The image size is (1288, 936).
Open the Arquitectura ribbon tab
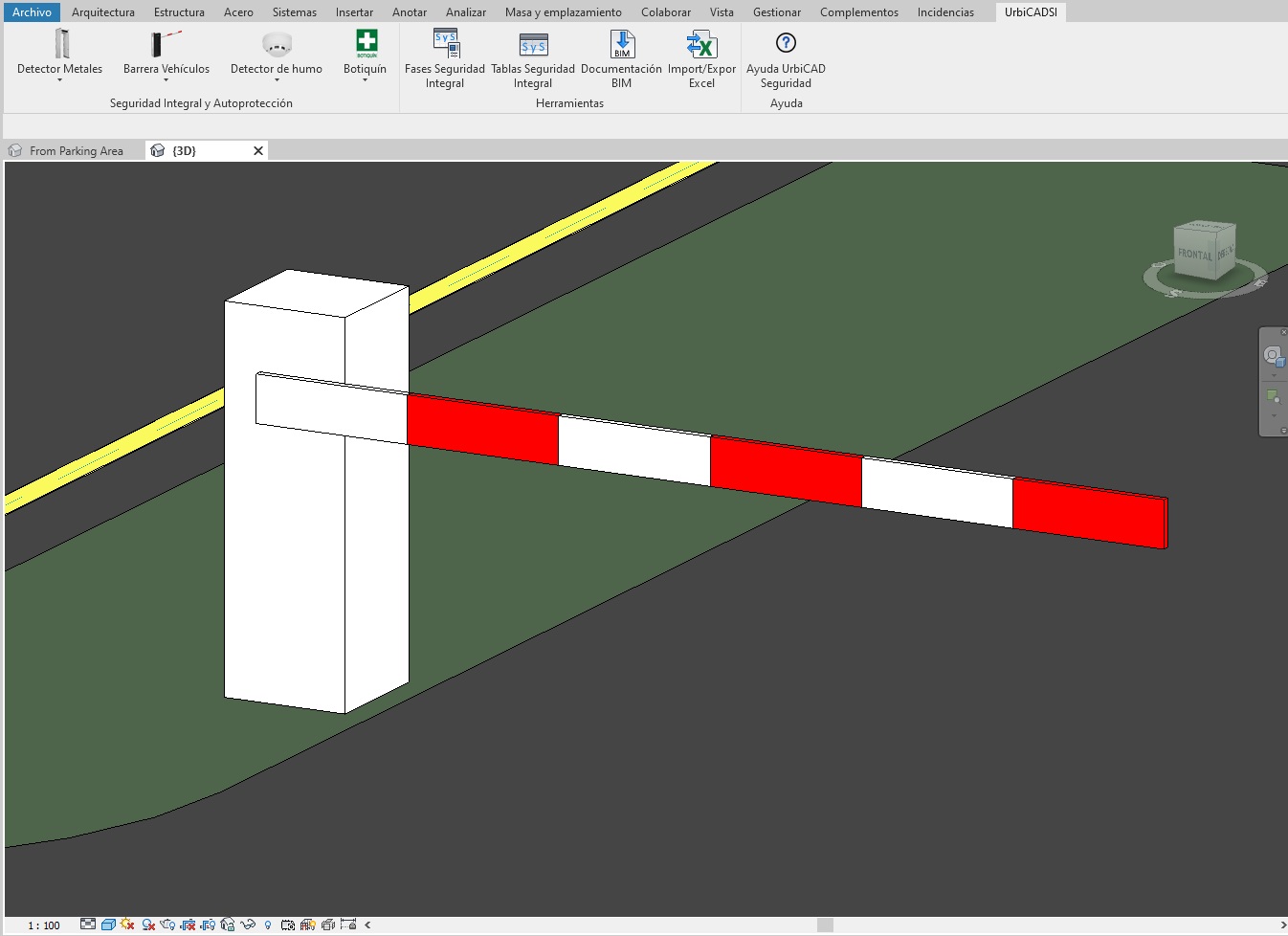click(103, 12)
